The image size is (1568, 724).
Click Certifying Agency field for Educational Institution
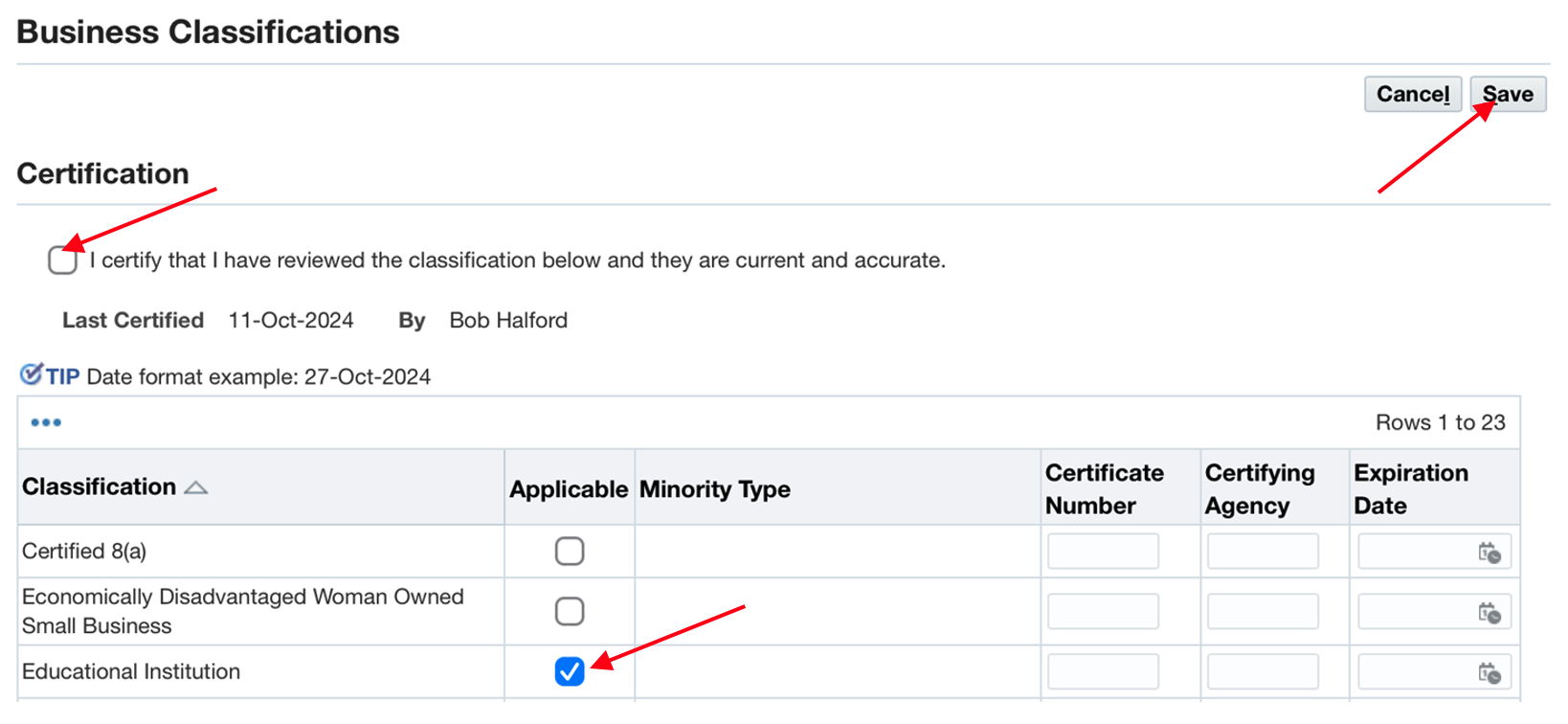click(1263, 672)
